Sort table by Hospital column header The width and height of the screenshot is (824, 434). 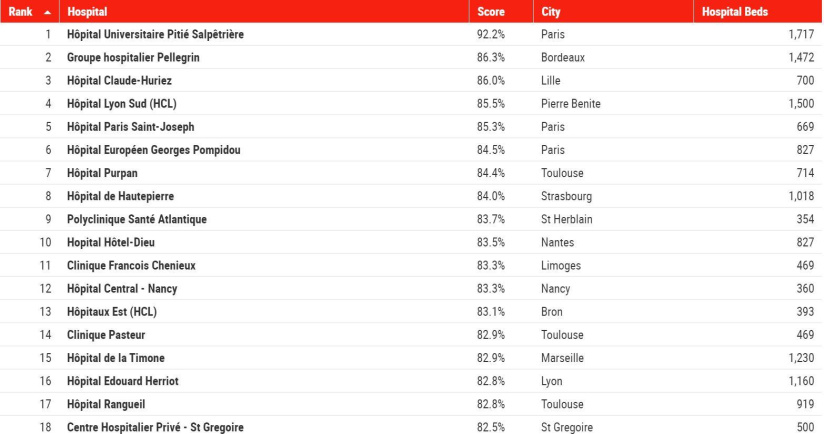87,12
